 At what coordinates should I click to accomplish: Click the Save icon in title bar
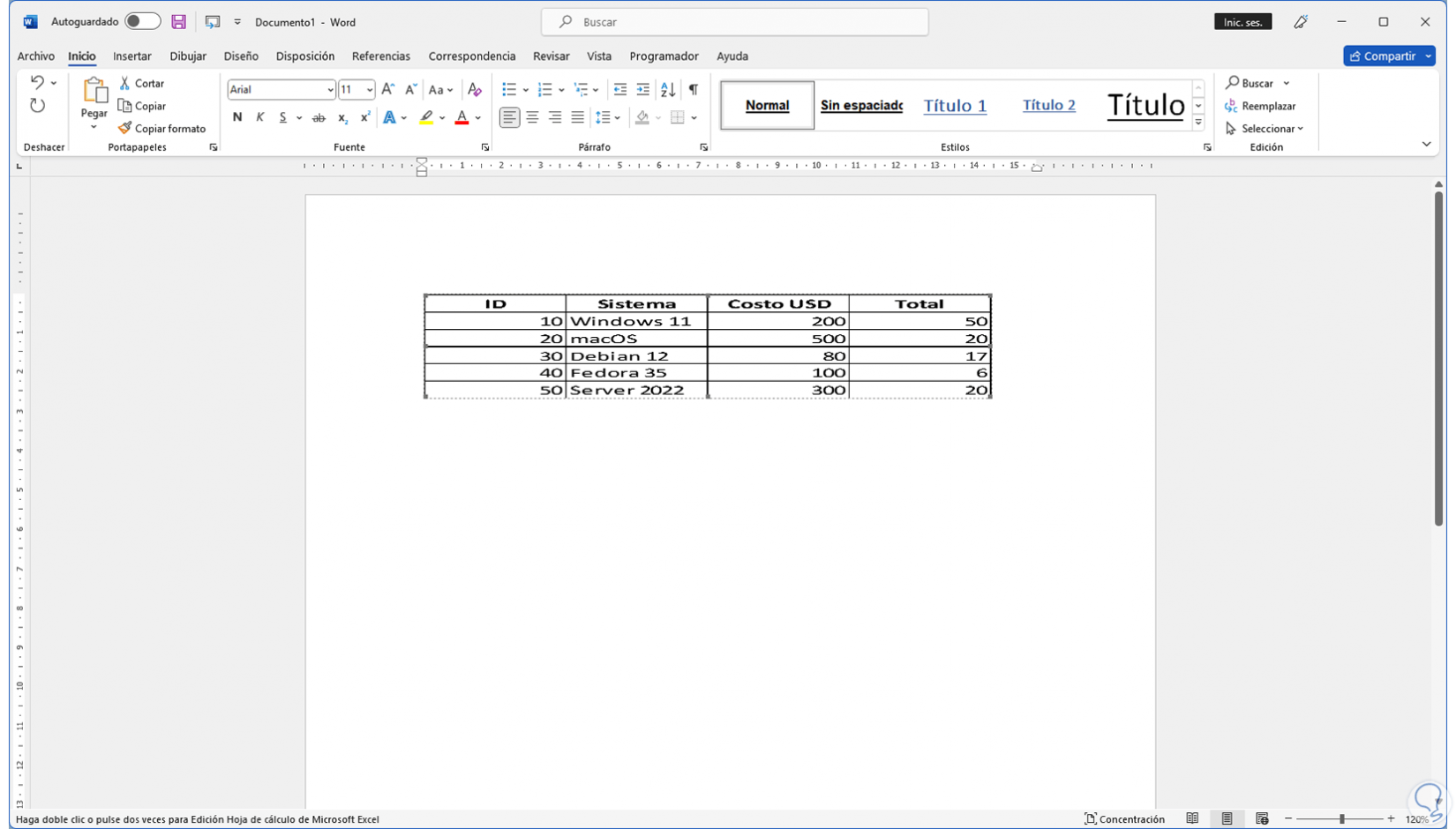(x=178, y=22)
